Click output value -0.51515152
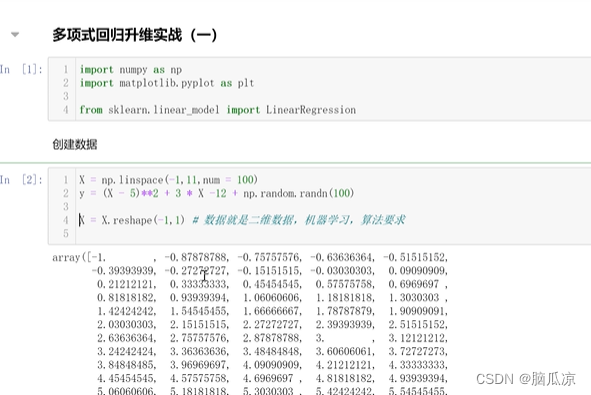Viewport: 591px width, 395px height. pos(415,257)
